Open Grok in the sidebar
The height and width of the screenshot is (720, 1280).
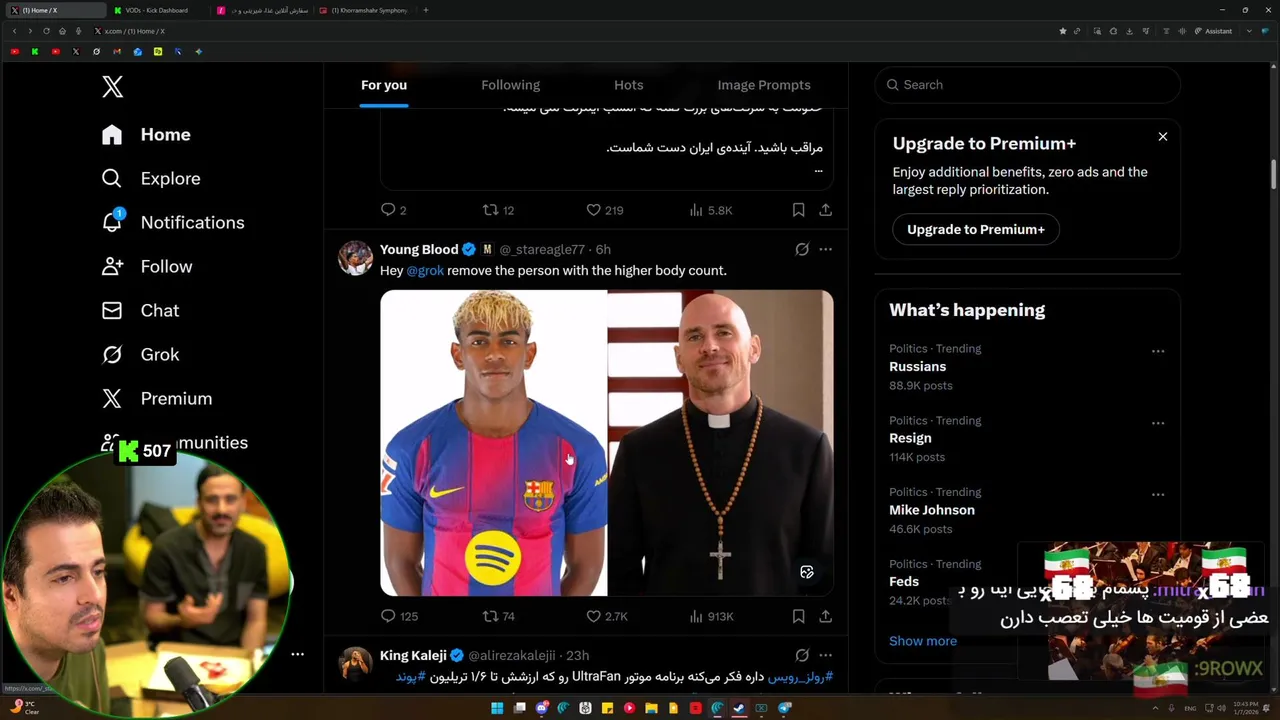(x=140, y=354)
